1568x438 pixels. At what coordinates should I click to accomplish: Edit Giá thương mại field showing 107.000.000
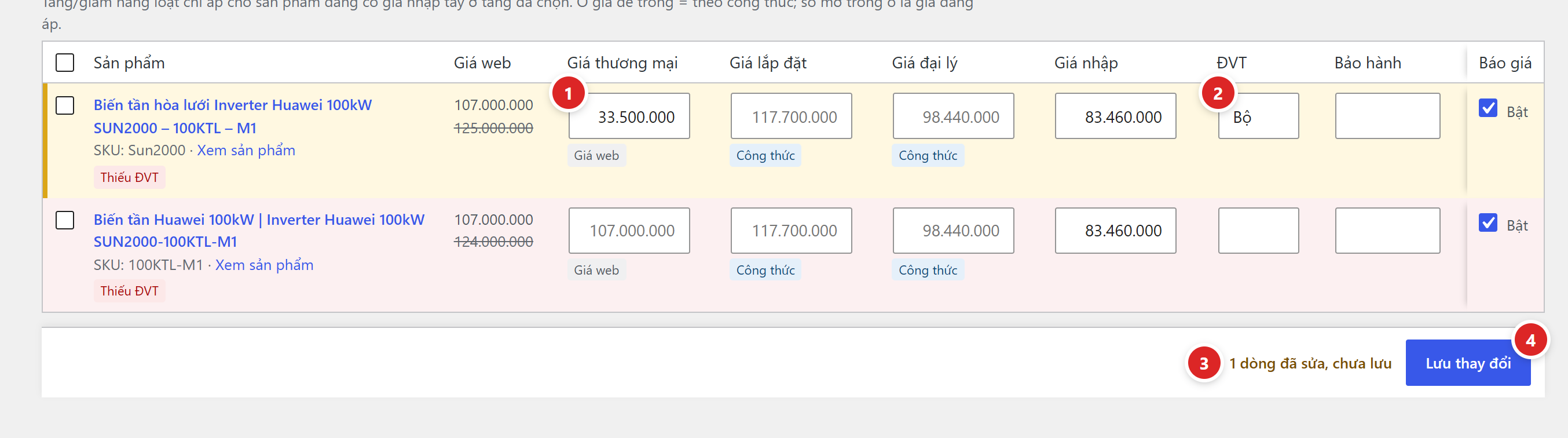point(629,230)
